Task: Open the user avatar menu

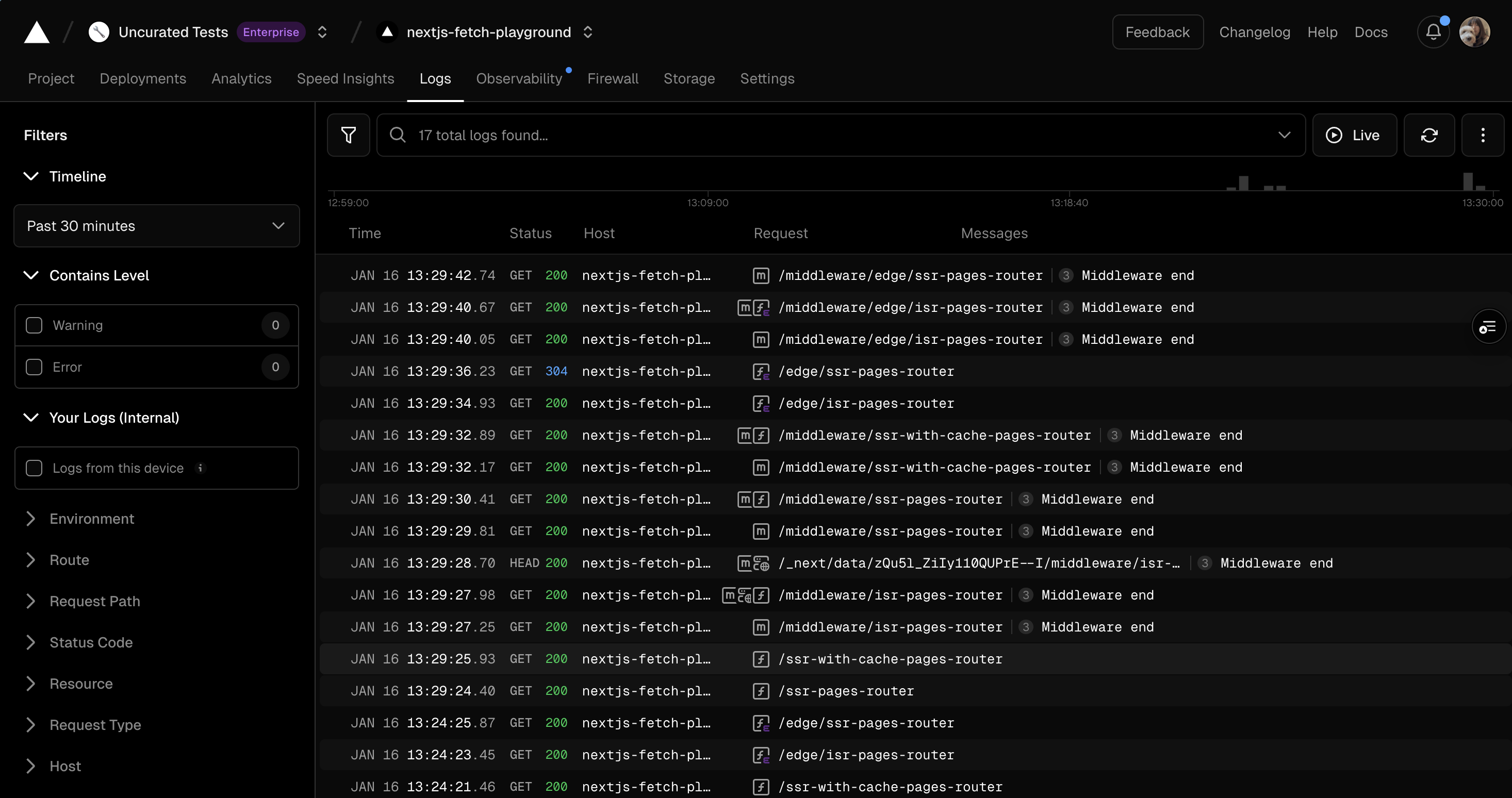Action: point(1474,32)
